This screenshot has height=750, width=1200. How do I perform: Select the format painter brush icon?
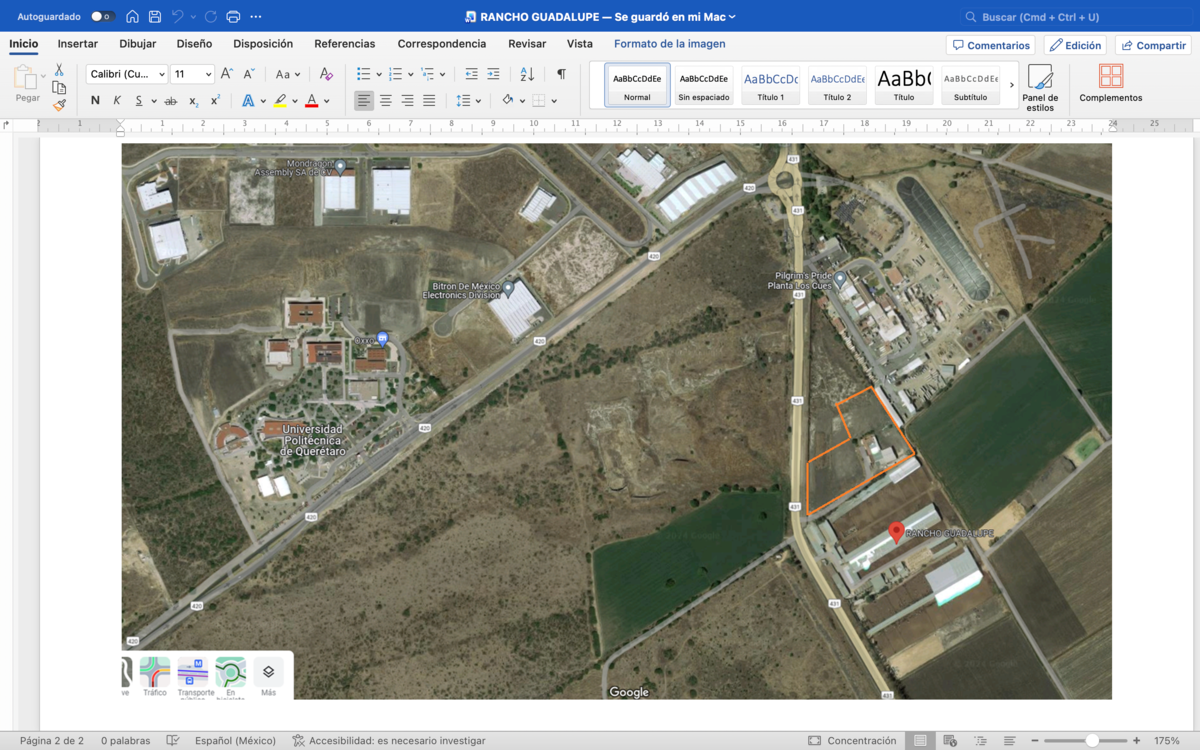tap(59, 105)
